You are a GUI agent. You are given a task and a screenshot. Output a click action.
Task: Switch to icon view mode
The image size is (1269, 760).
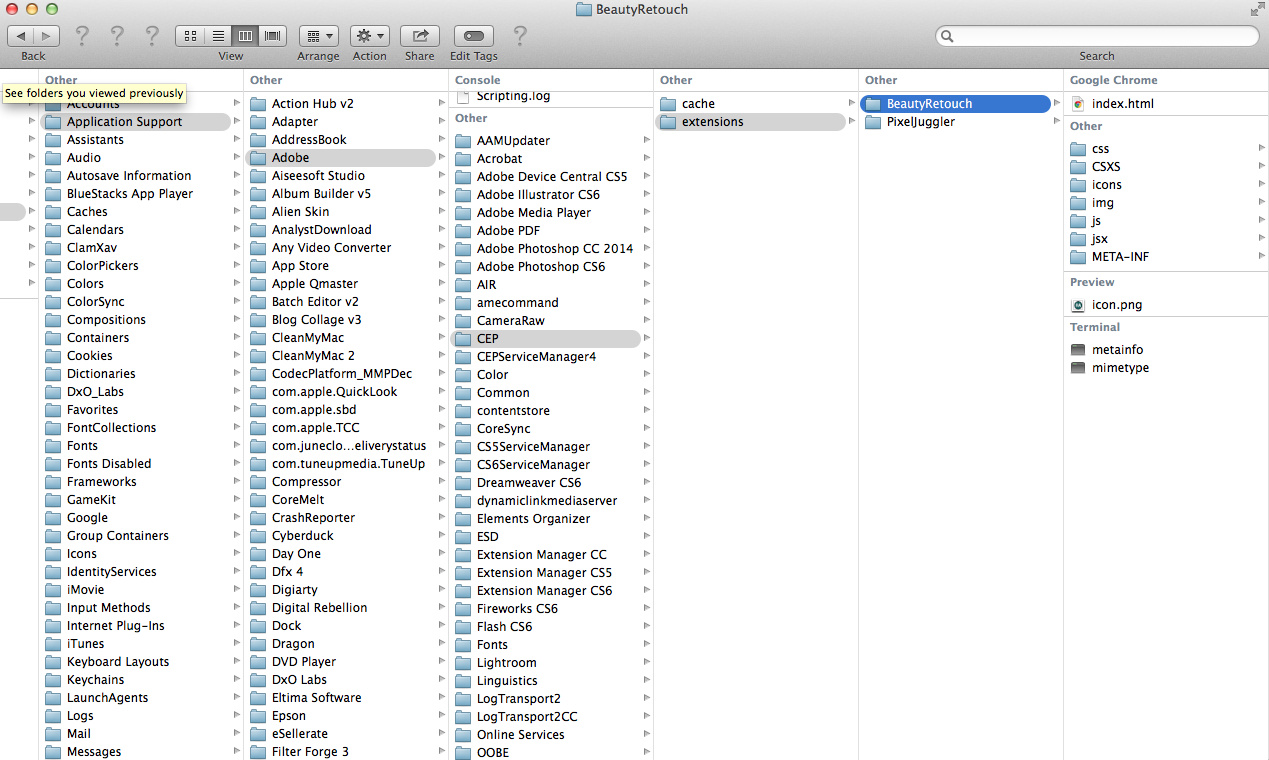point(190,36)
